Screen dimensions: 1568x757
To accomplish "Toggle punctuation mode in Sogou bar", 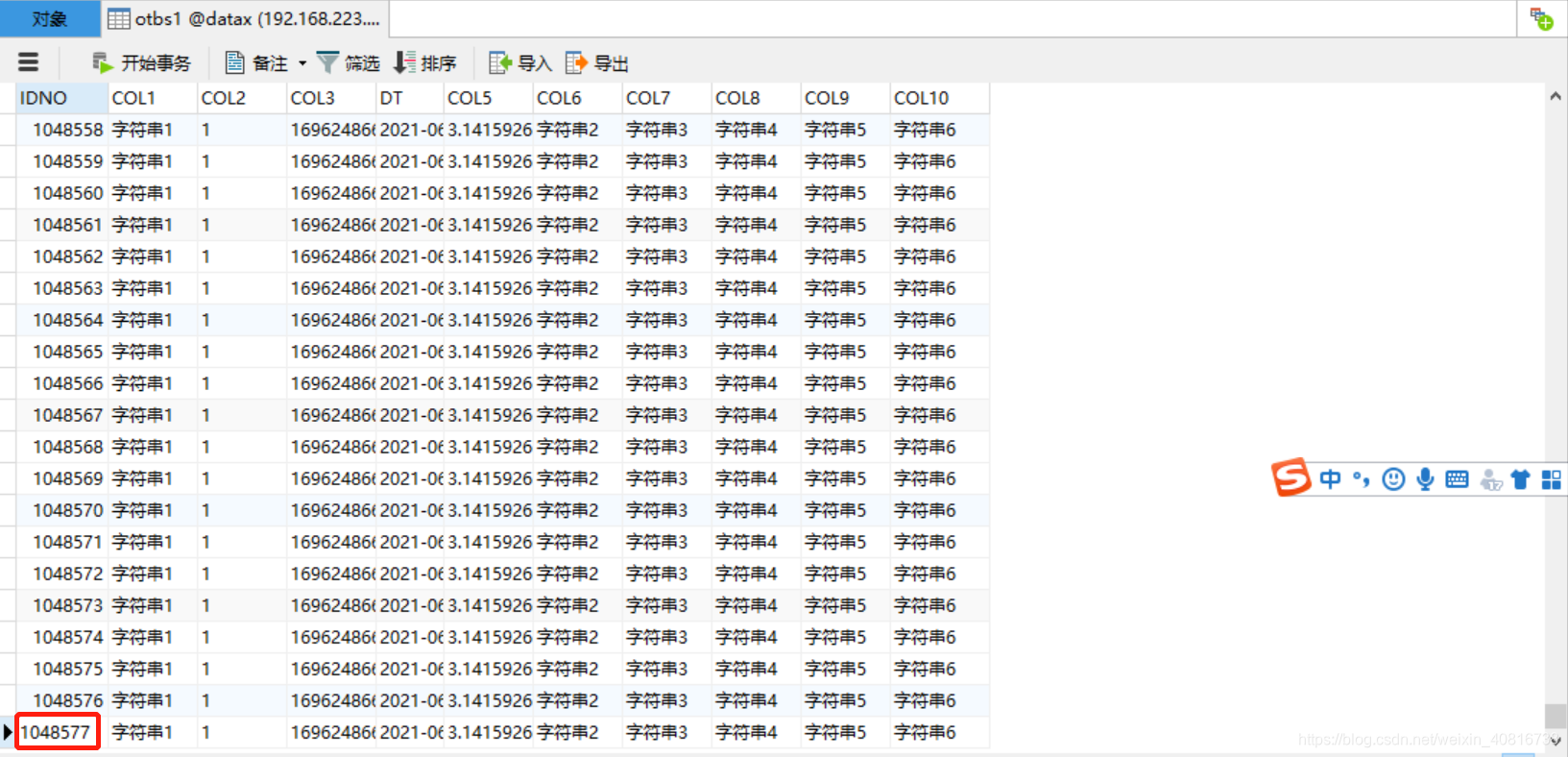I will pos(1362,479).
